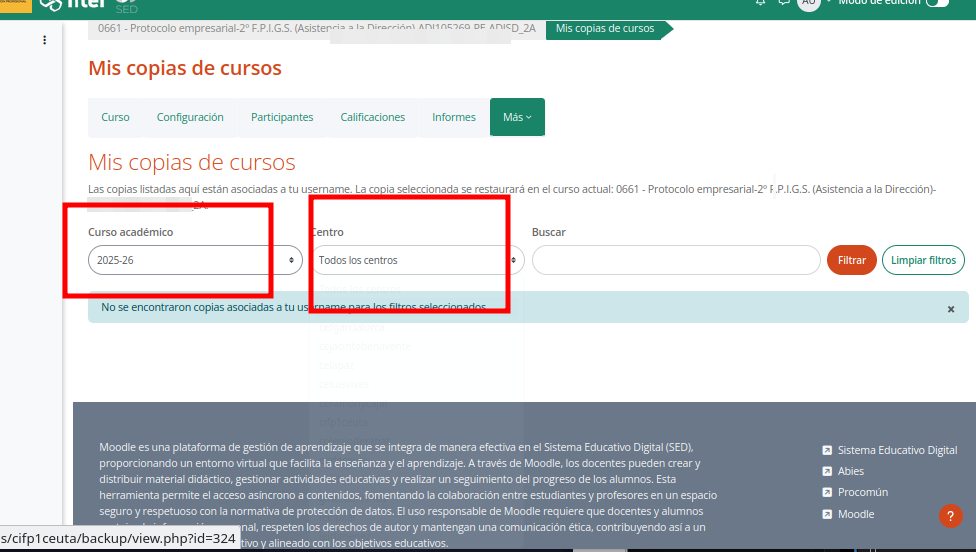
Task: Click the Filtrar button
Action: click(x=852, y=260)
